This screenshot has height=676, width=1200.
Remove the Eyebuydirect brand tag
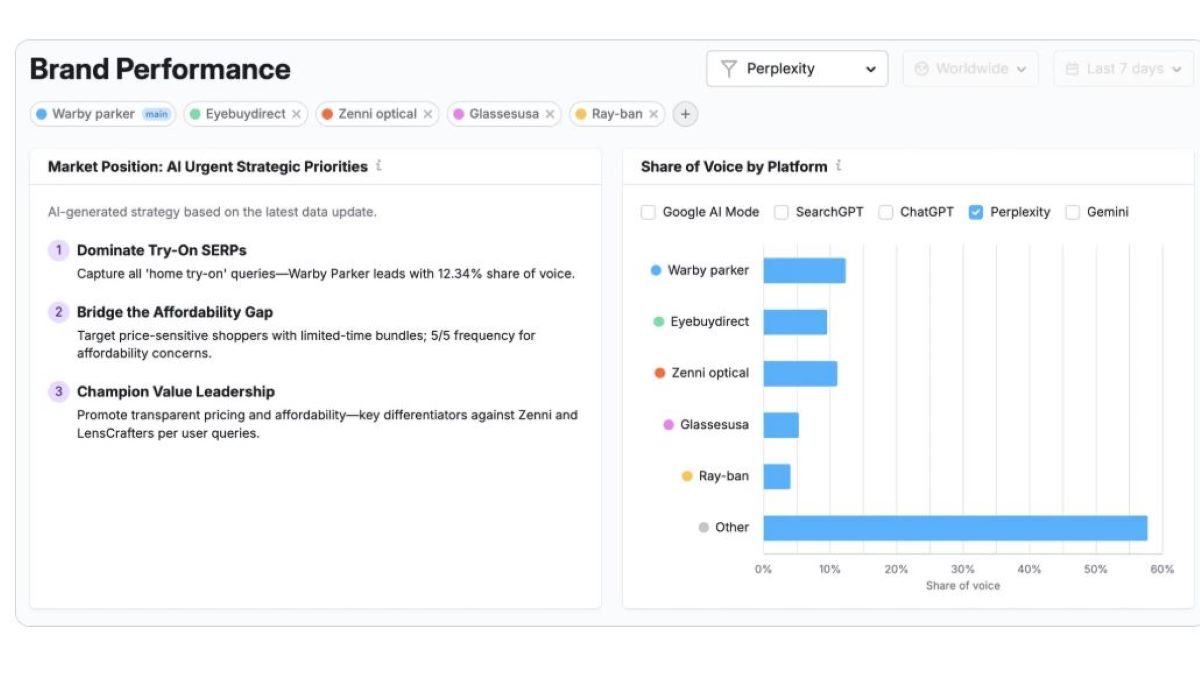pyautogui.click(x=296, y=114)
